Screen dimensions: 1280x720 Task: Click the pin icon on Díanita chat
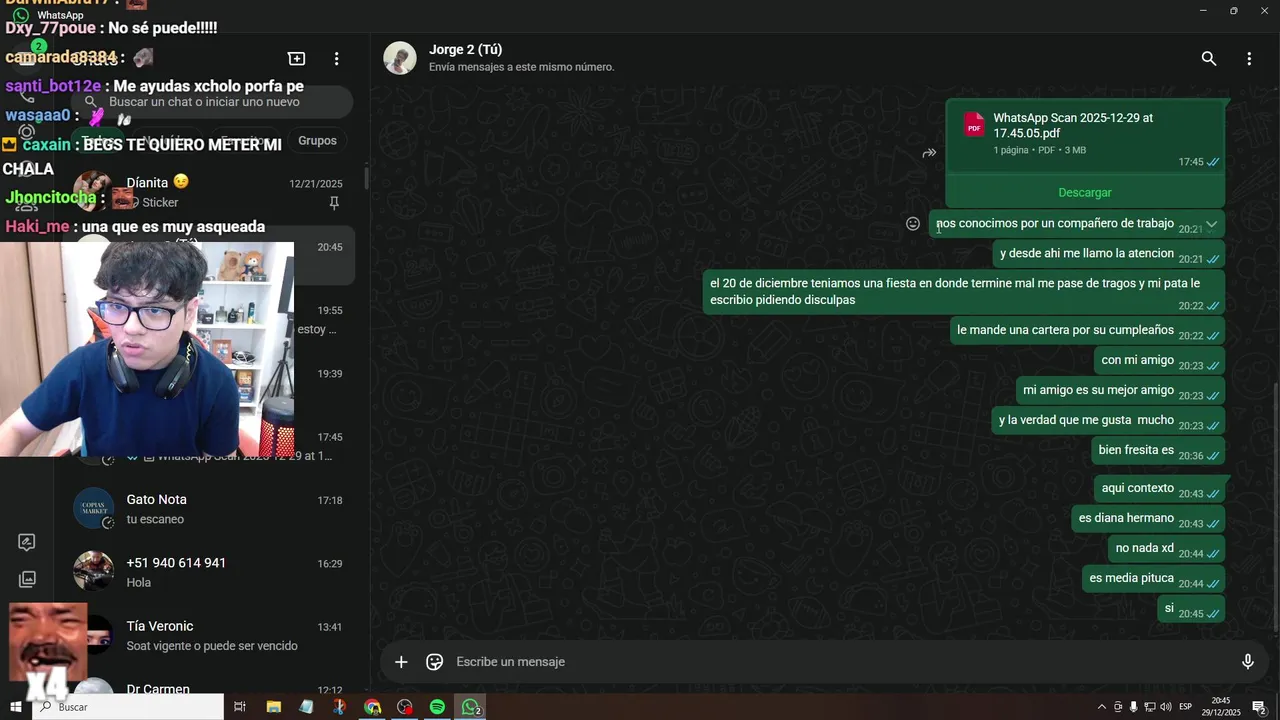(334, 203)
